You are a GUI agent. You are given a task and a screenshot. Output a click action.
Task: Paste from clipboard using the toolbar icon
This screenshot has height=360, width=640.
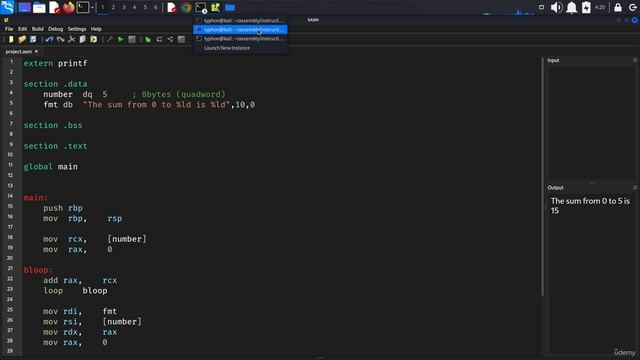[x=93, y=39]
